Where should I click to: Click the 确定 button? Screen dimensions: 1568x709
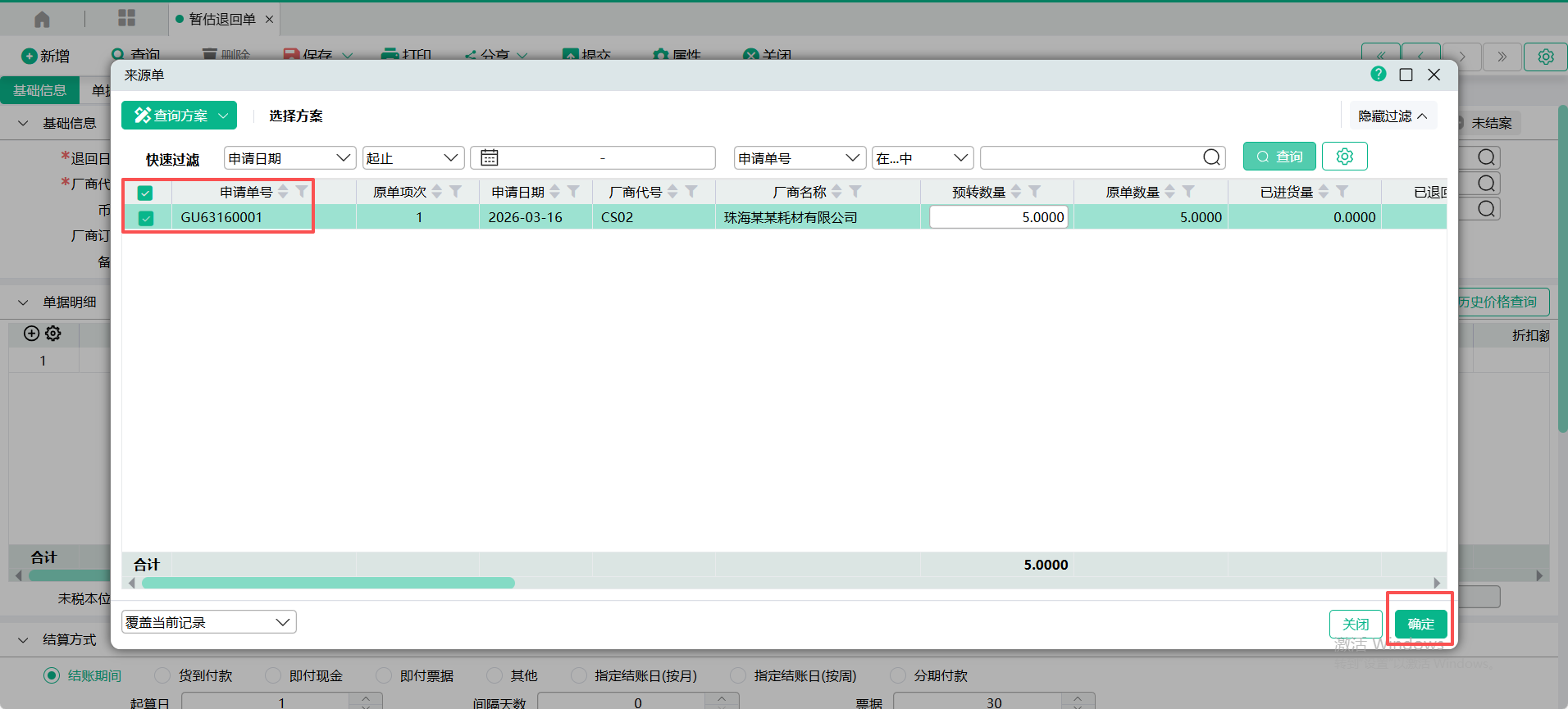[1420, 624]
